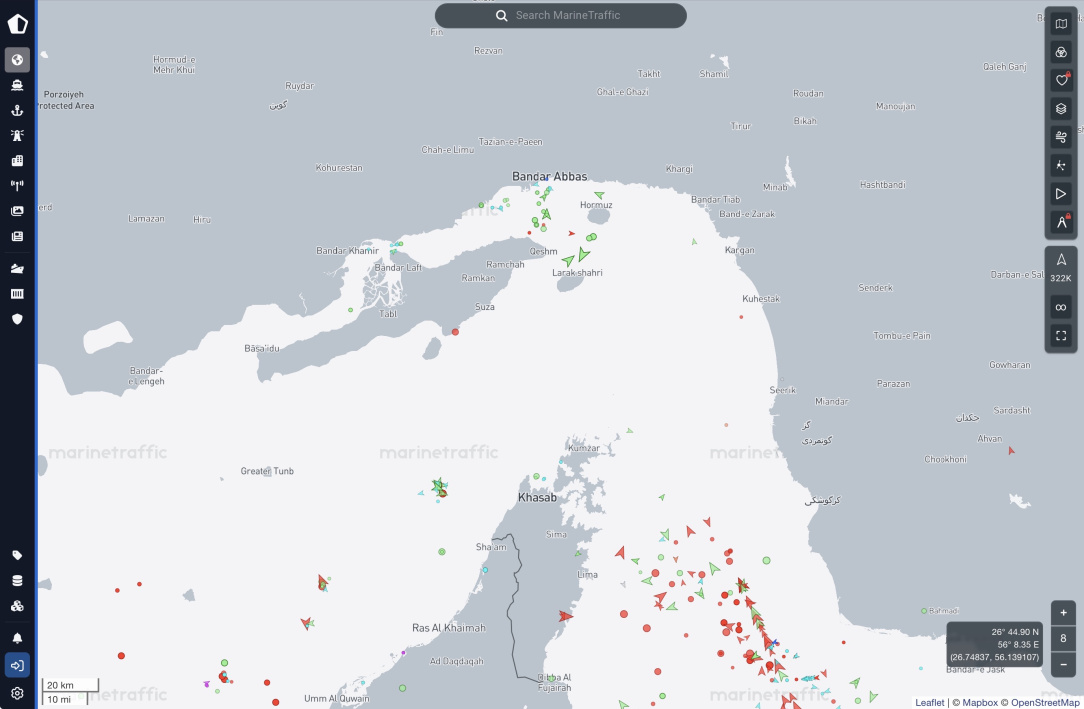
Task: Open the vessel filters circles icon
Action: click(1061, 53)
